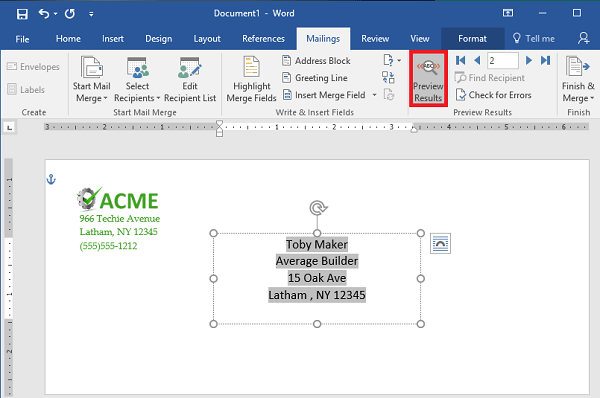Click the object anchor icon

click(x=51, y=179)
